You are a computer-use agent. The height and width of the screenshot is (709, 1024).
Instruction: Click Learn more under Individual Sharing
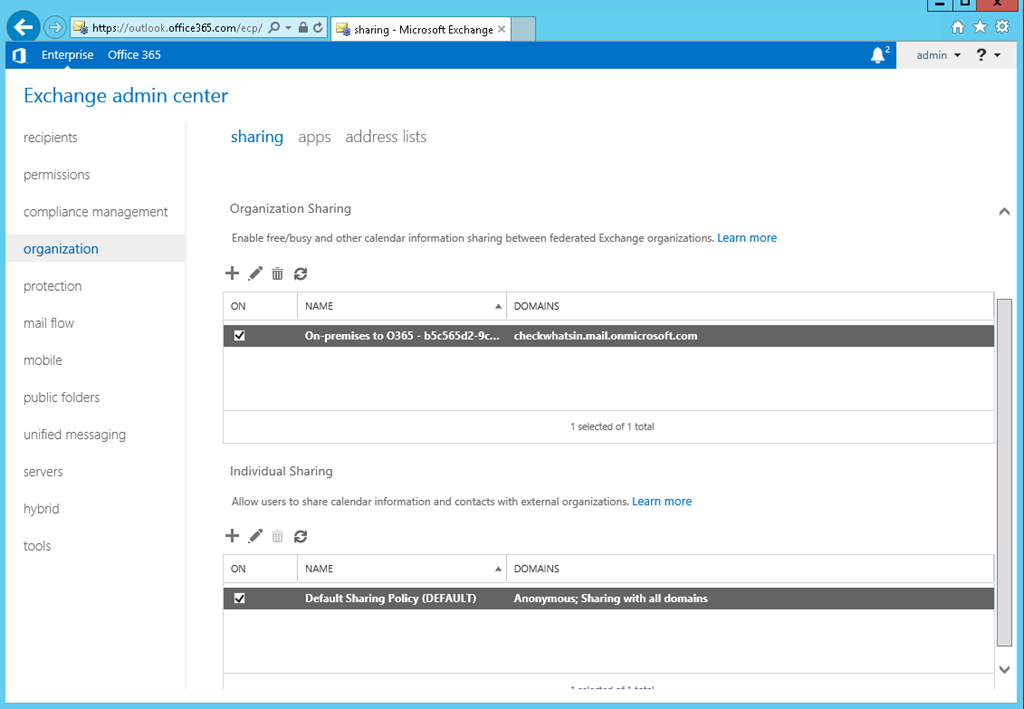pos(662,501)
